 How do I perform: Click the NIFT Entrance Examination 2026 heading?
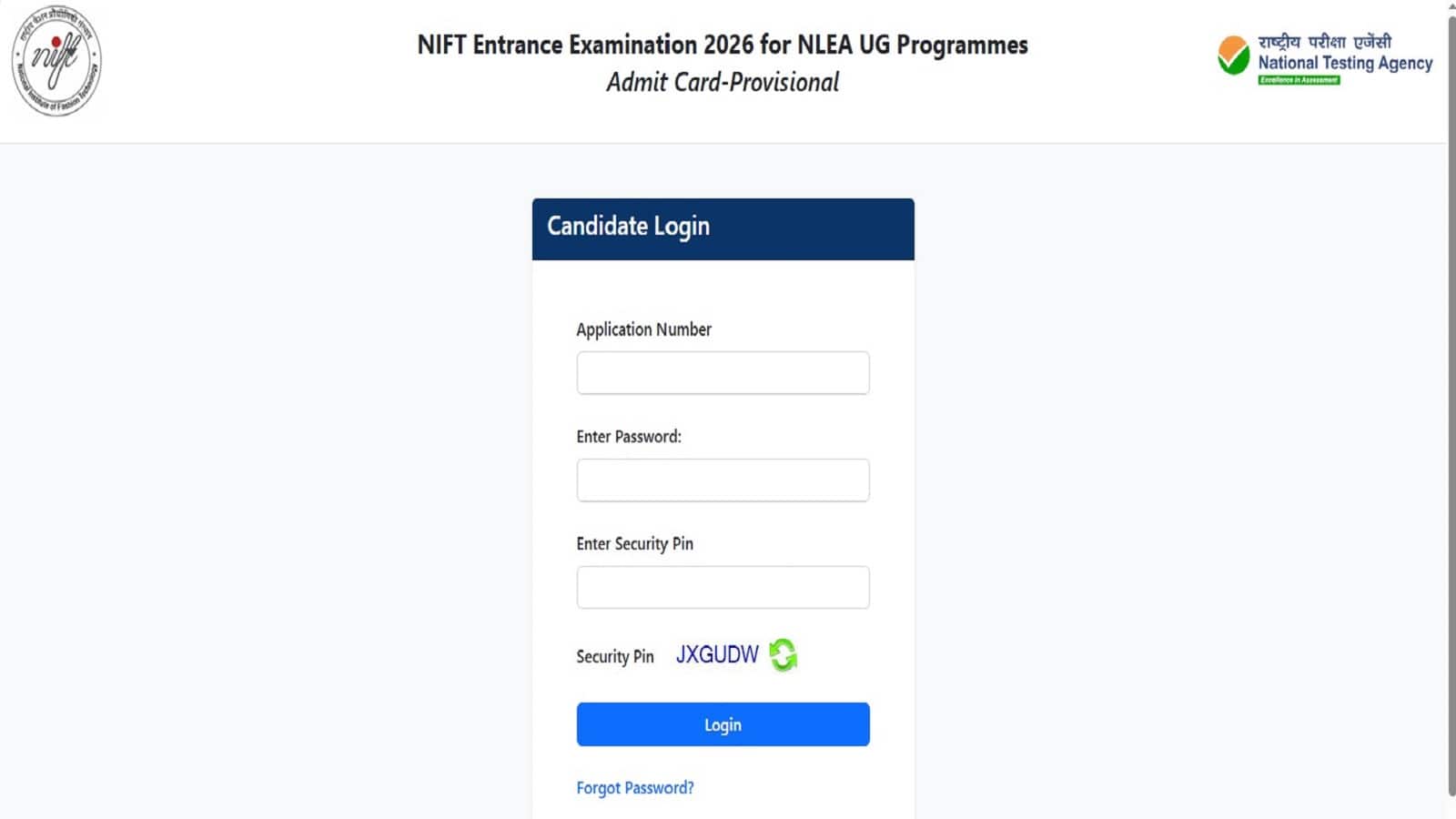click(723, 44)
